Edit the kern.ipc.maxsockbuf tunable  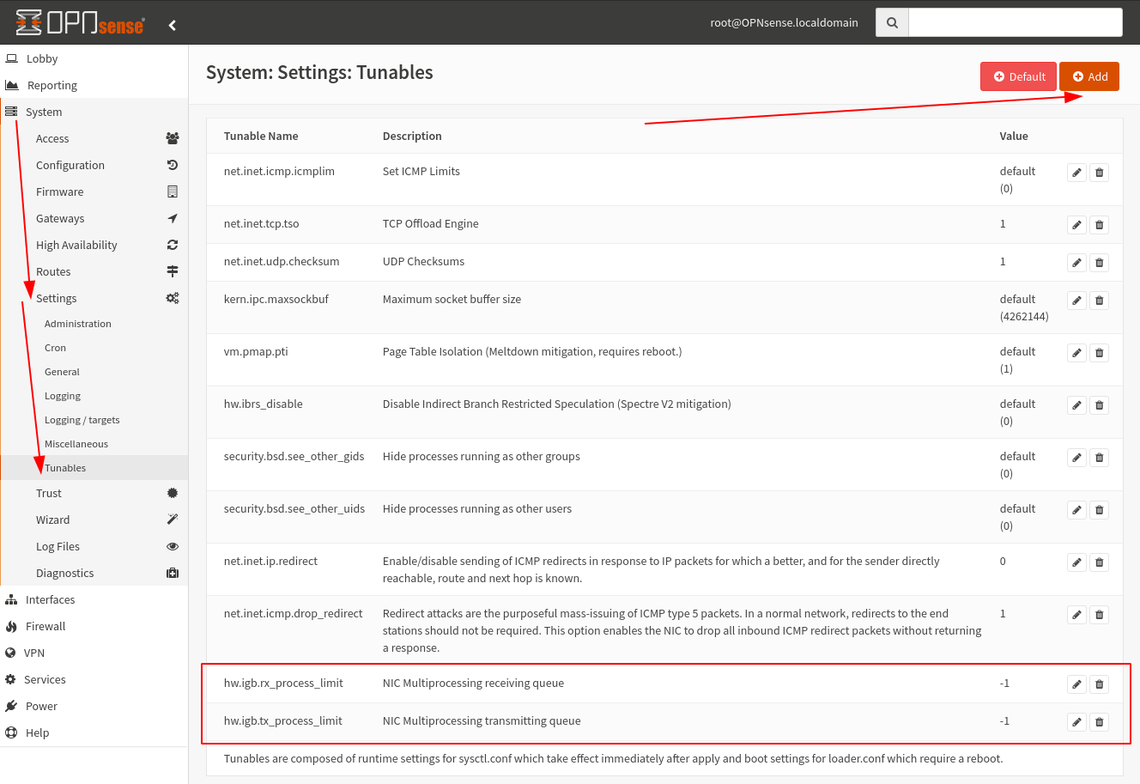(1077, 300)
